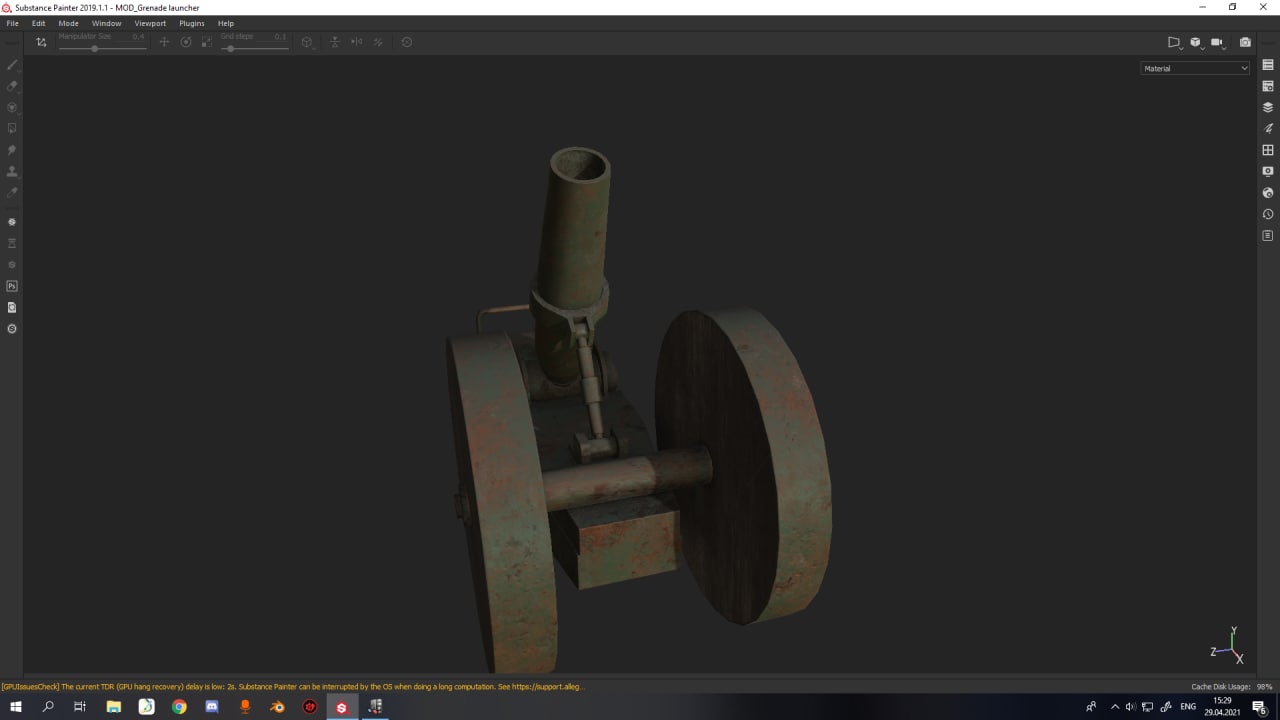Select the rotate manipulator icon
This screenshot has height=720, width=1280.
coord(186,42)
